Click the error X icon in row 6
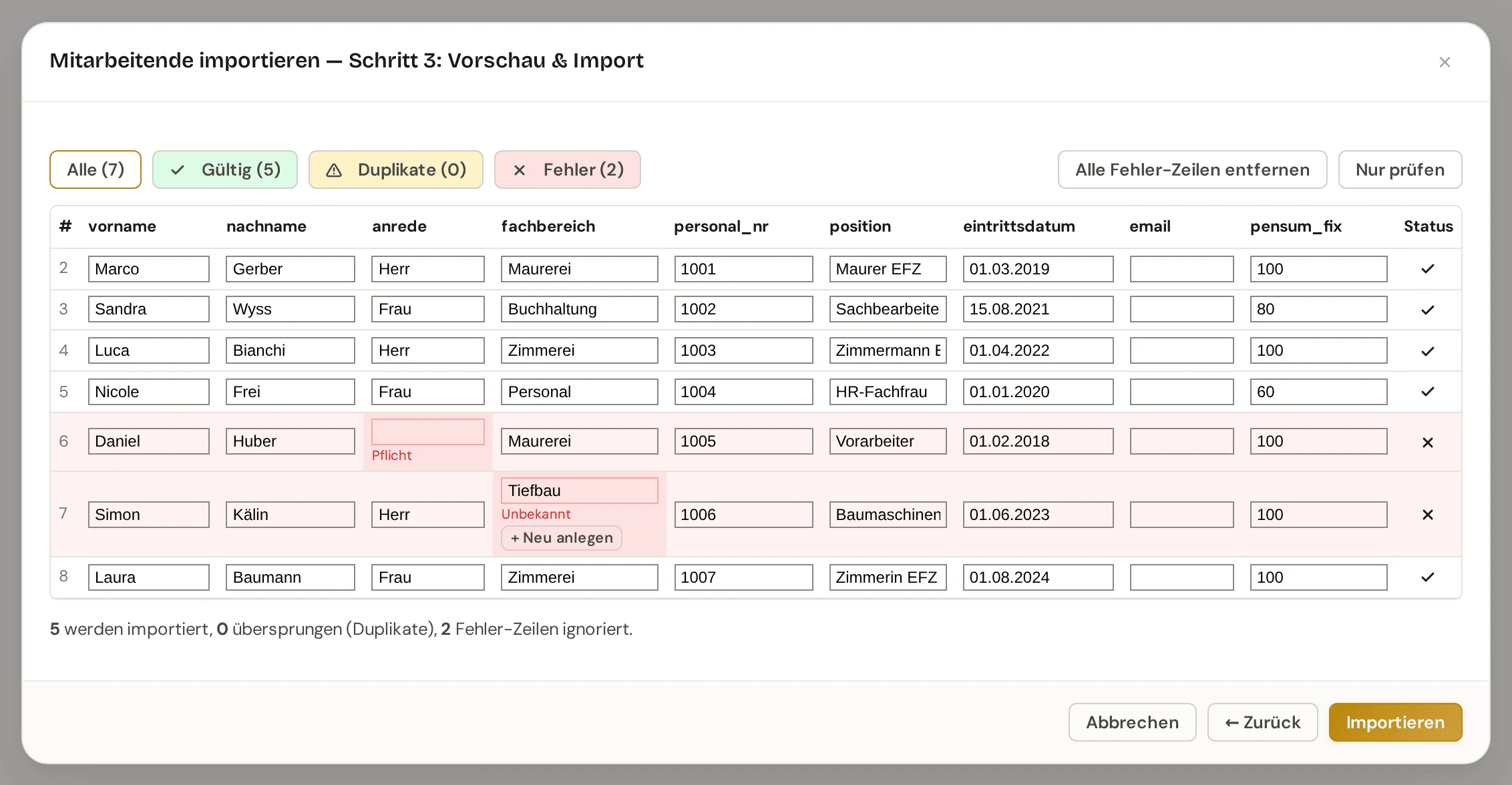 [1428, 442]
